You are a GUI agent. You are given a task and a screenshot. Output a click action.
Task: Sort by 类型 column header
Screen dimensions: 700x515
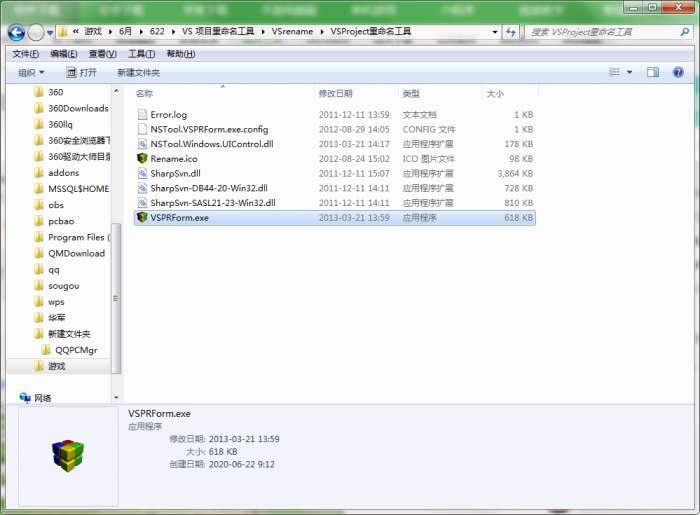pyautogui.click(x=411, y=94)
